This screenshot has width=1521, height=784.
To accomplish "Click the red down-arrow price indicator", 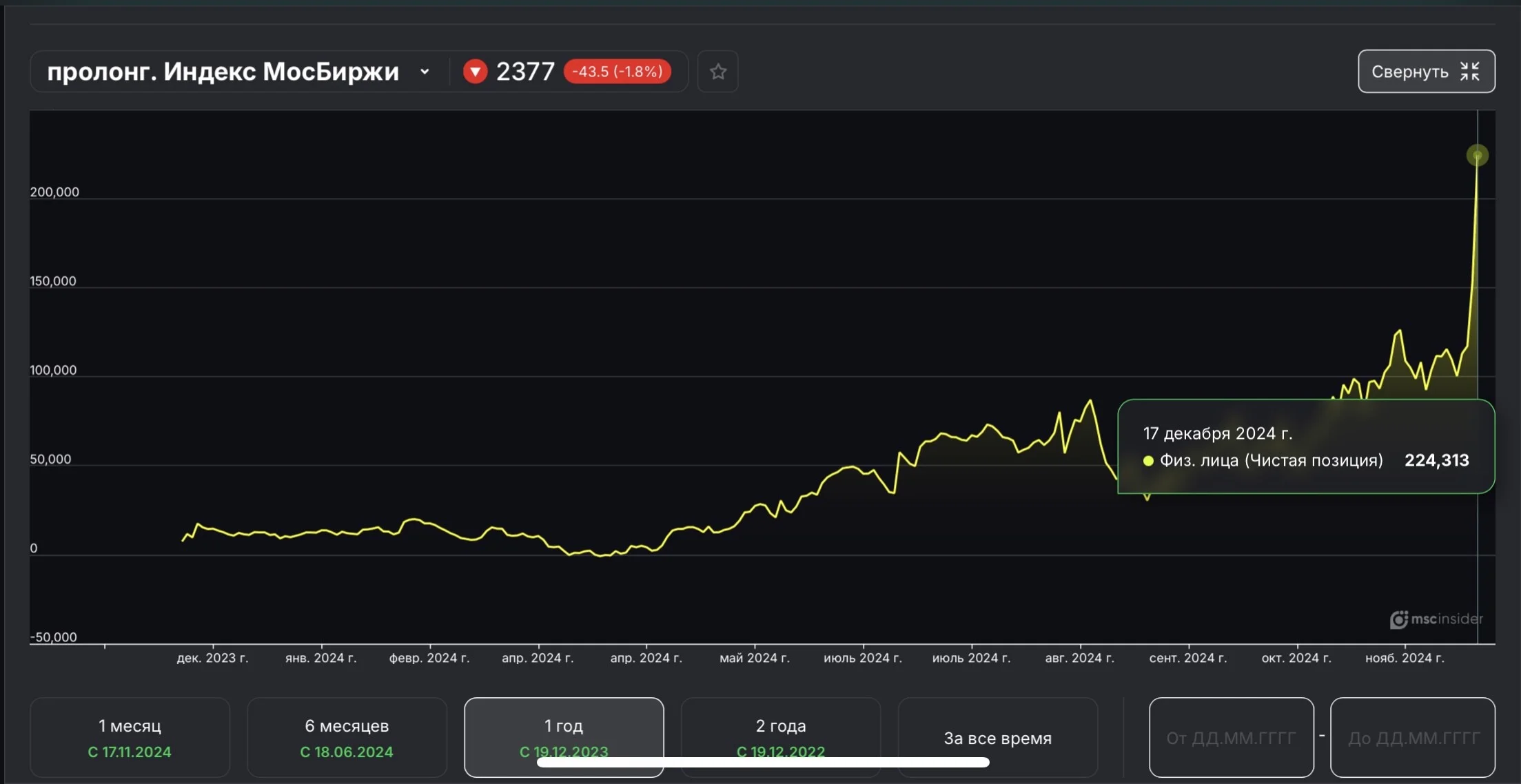I will click(475, 72).
